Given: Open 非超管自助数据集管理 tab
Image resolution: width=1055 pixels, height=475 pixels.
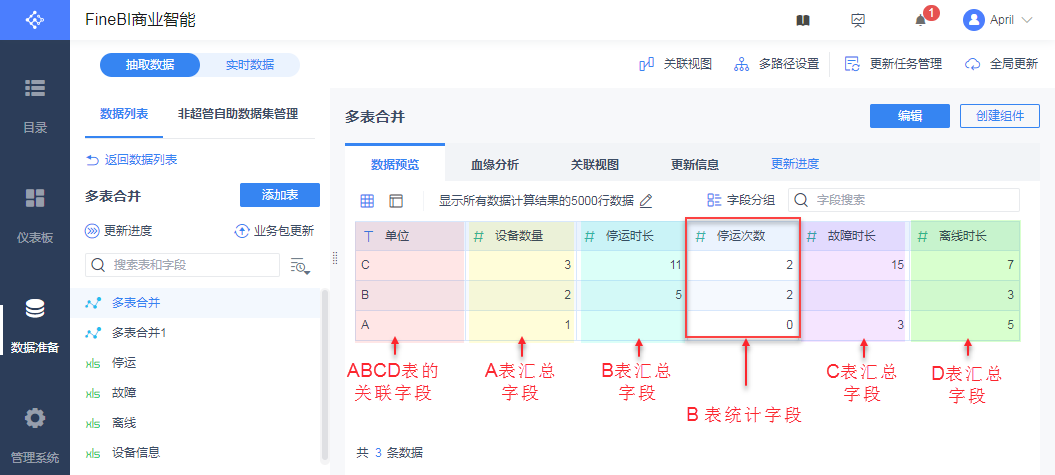Looking at the screenshot, I should tap(237, 114).
